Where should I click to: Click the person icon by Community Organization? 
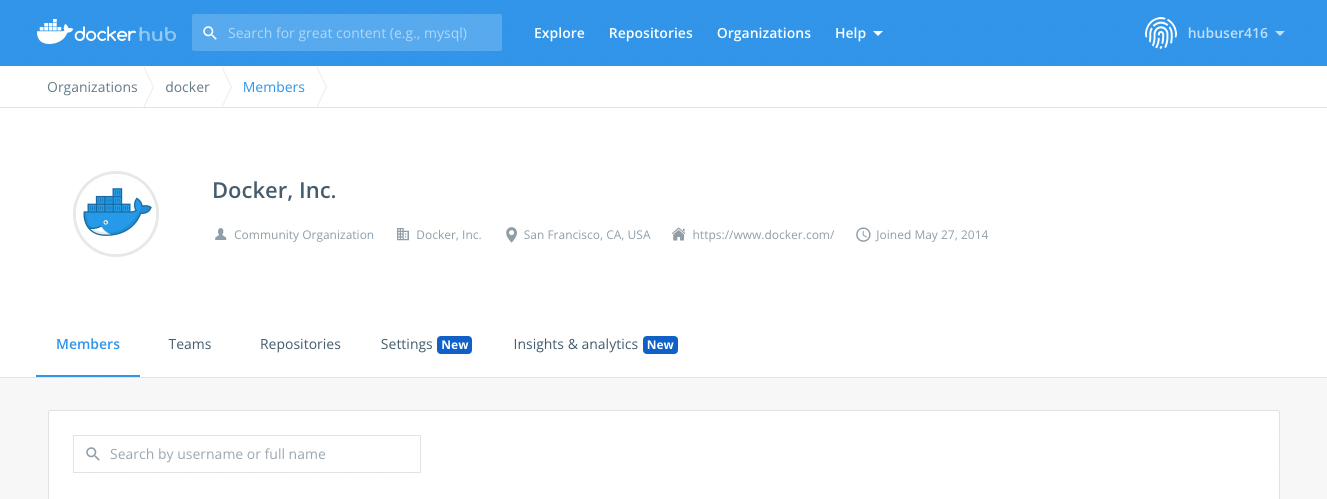click(221, 235)
